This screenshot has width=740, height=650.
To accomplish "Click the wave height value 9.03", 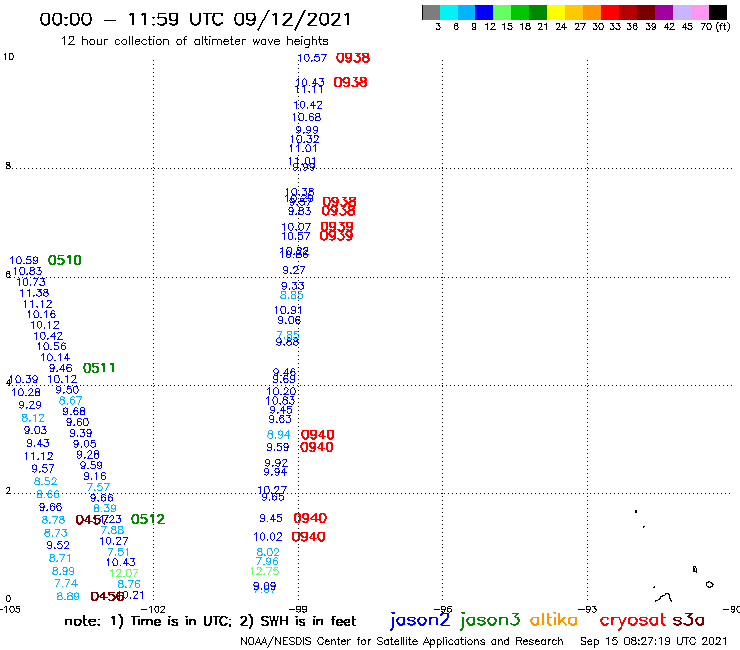I will click(x=36, y=430).
